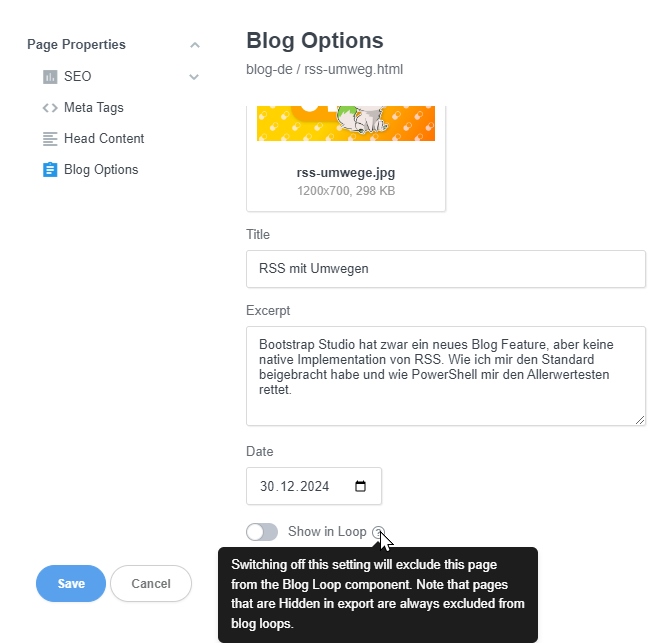The height and width of the screenshot is (643, 654).
Task: Click the Excerpt textarea resize handle
Action: coord(640,420)
